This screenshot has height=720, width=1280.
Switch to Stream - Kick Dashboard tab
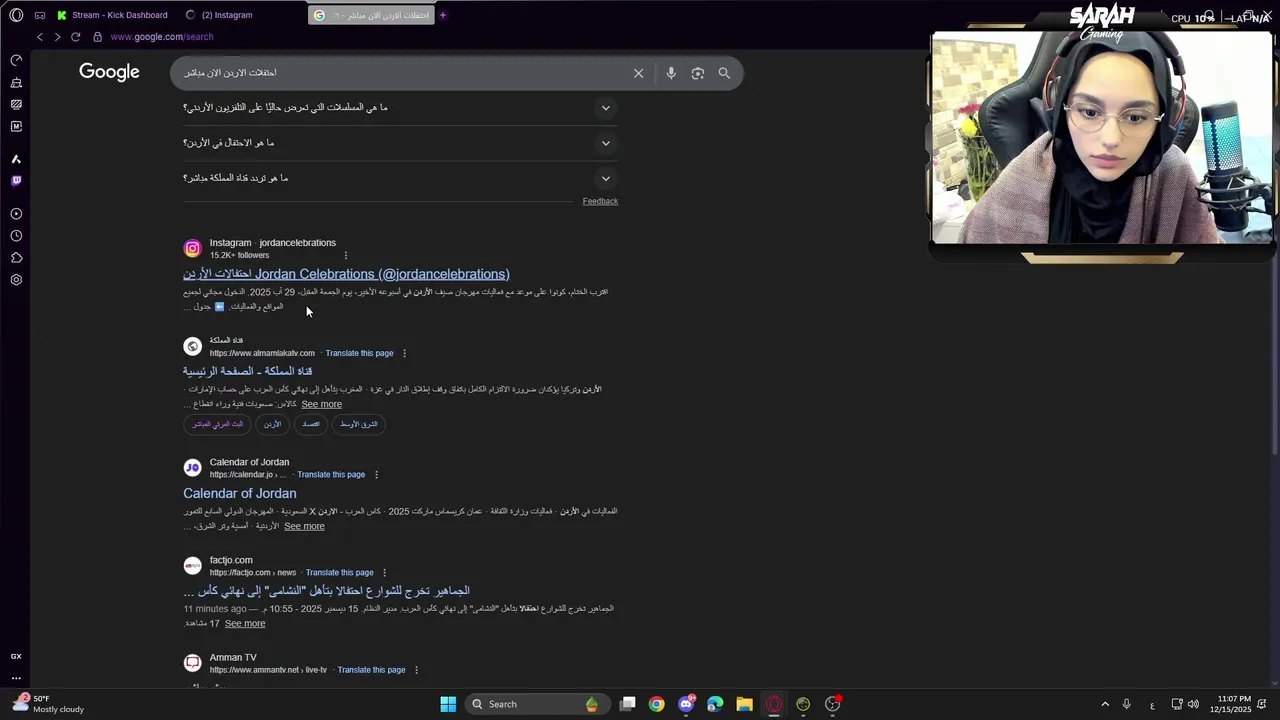pyautogui.click(x=112, y=15)
